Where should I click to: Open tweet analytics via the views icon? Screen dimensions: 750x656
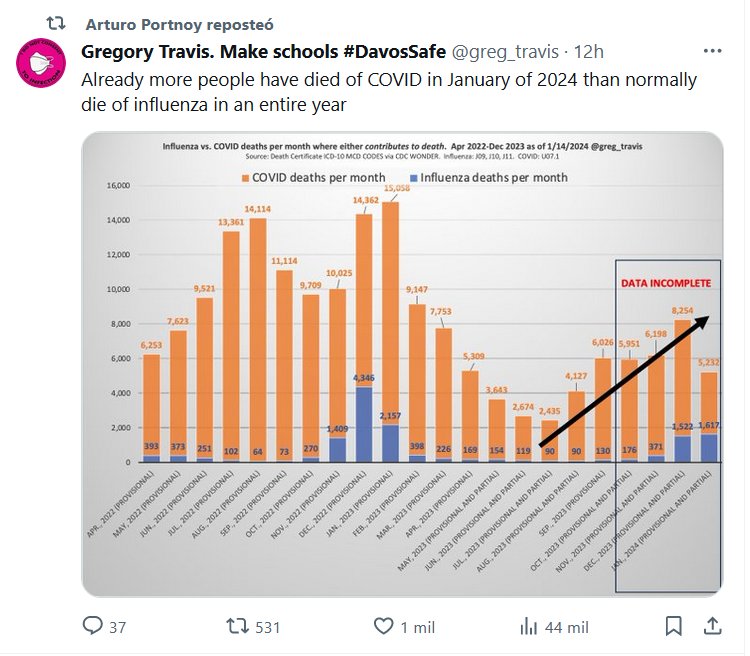[529, 626]
